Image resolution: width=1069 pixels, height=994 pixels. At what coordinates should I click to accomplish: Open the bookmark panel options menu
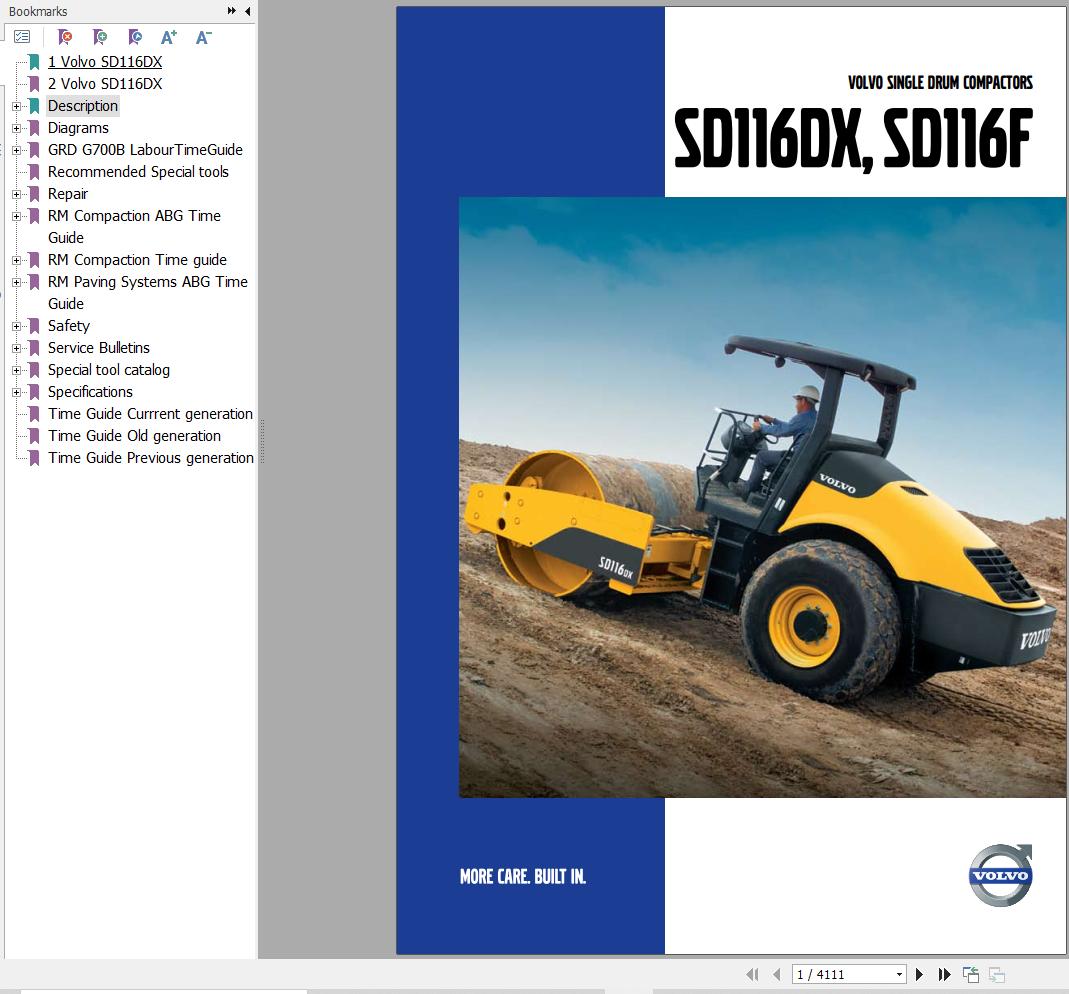22,36
